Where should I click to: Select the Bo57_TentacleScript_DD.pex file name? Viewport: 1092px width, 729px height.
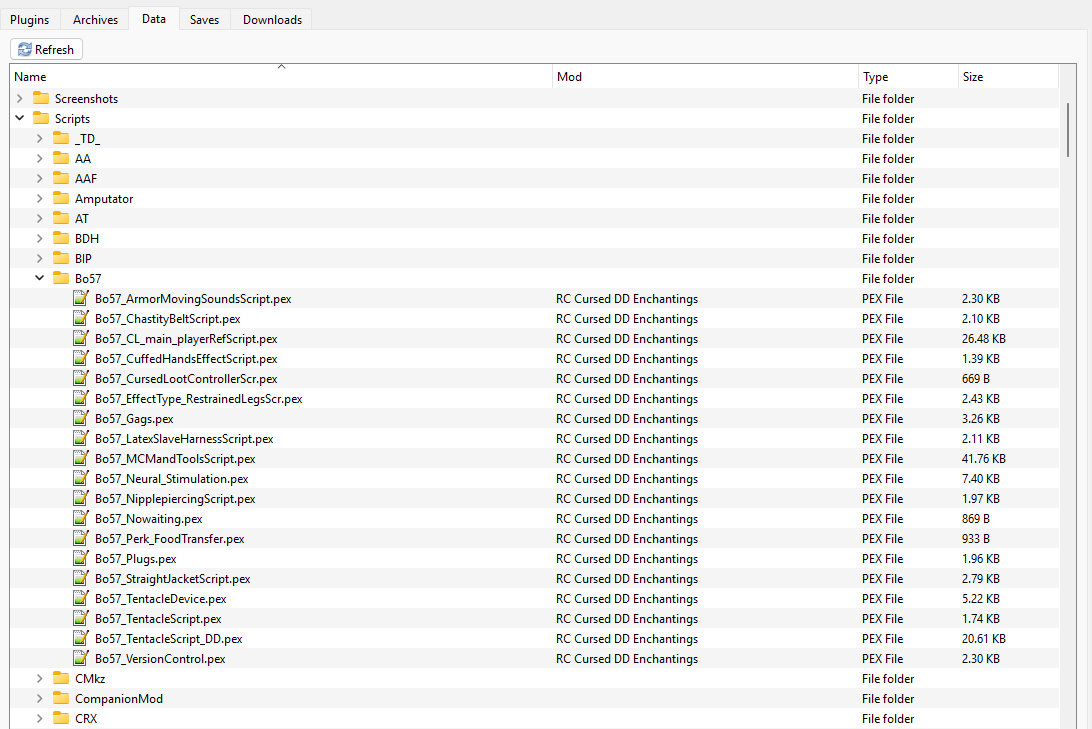tap(169, 638)
